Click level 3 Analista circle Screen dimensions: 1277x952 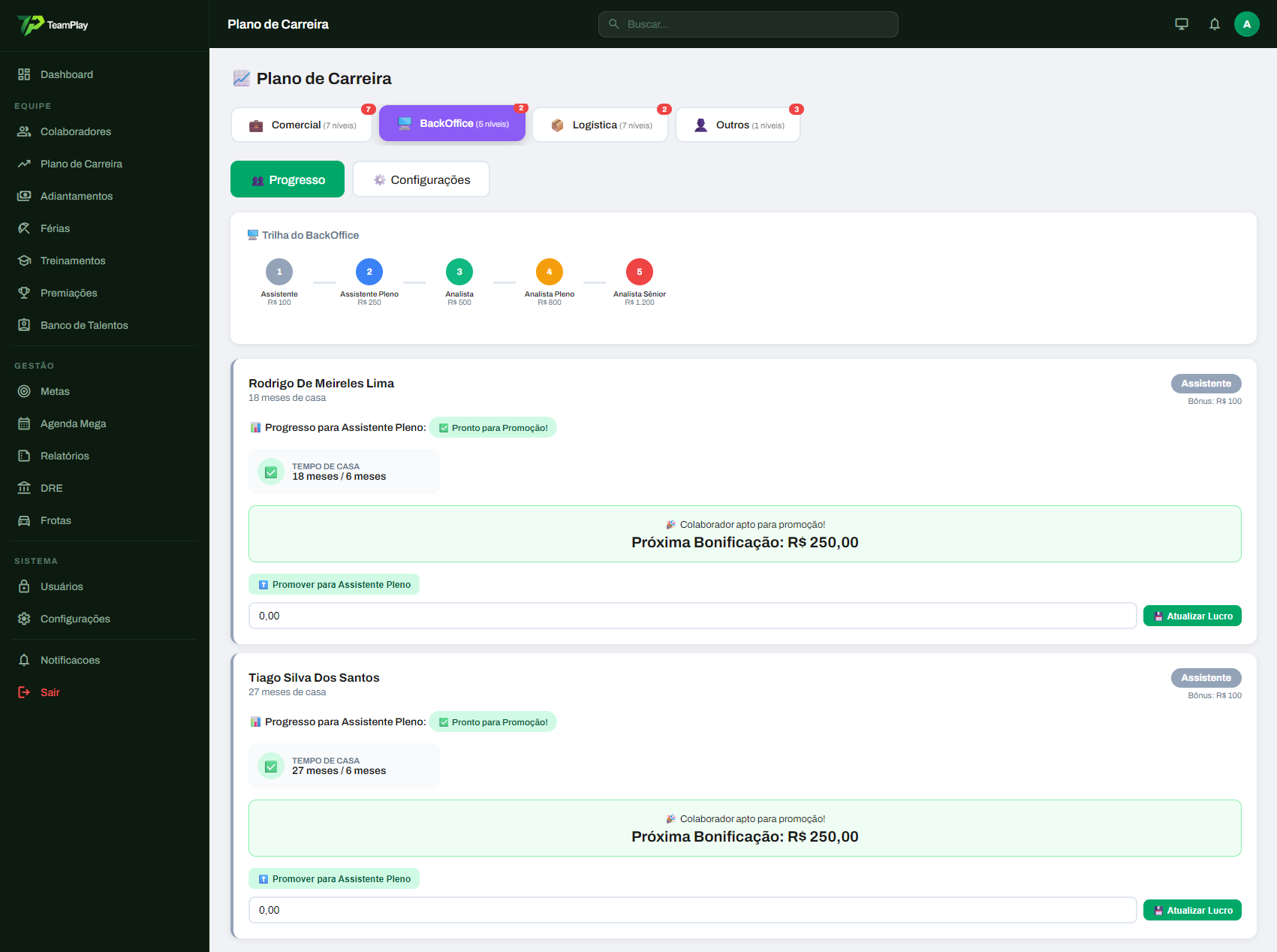tap(459, 272)
